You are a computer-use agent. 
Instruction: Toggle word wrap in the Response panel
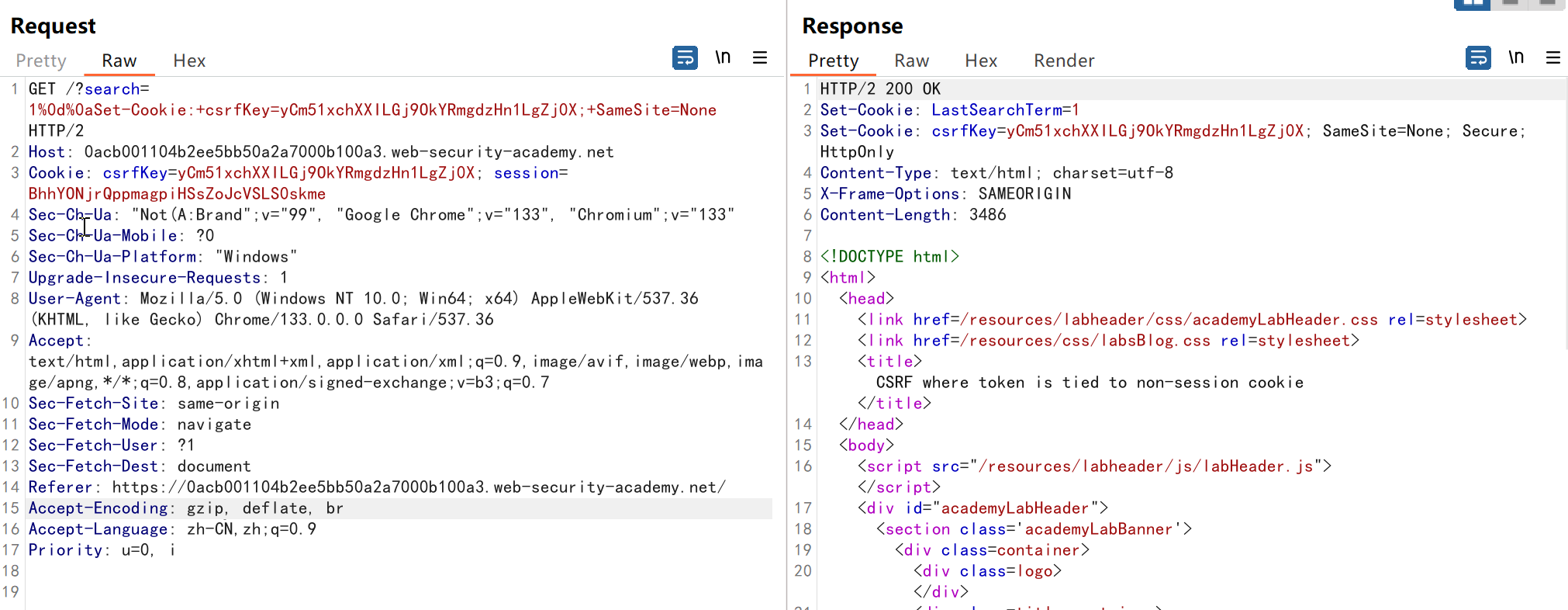1478,58
